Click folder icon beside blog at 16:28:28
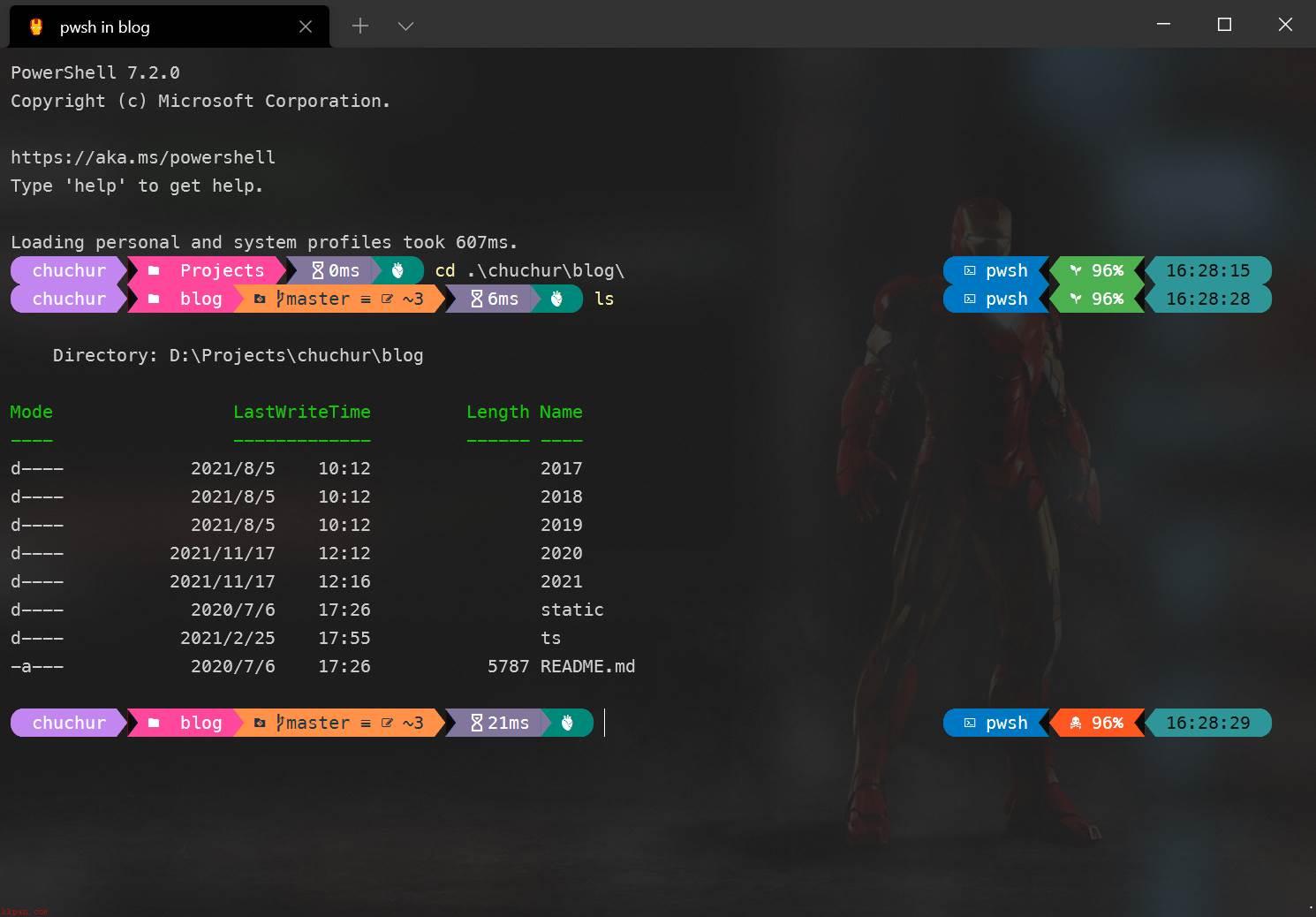 pyautogui.click(x=154, y=299)
